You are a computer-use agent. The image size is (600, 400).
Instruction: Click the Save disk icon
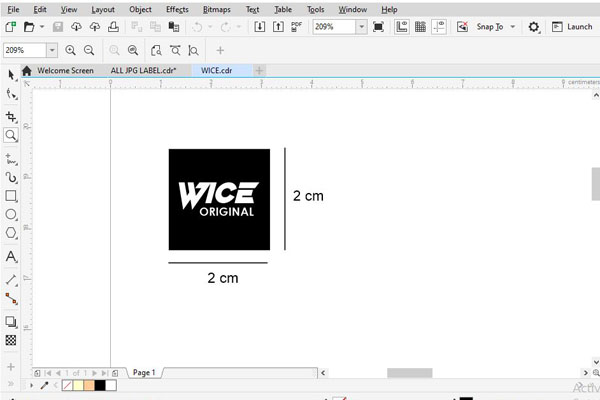58,27
